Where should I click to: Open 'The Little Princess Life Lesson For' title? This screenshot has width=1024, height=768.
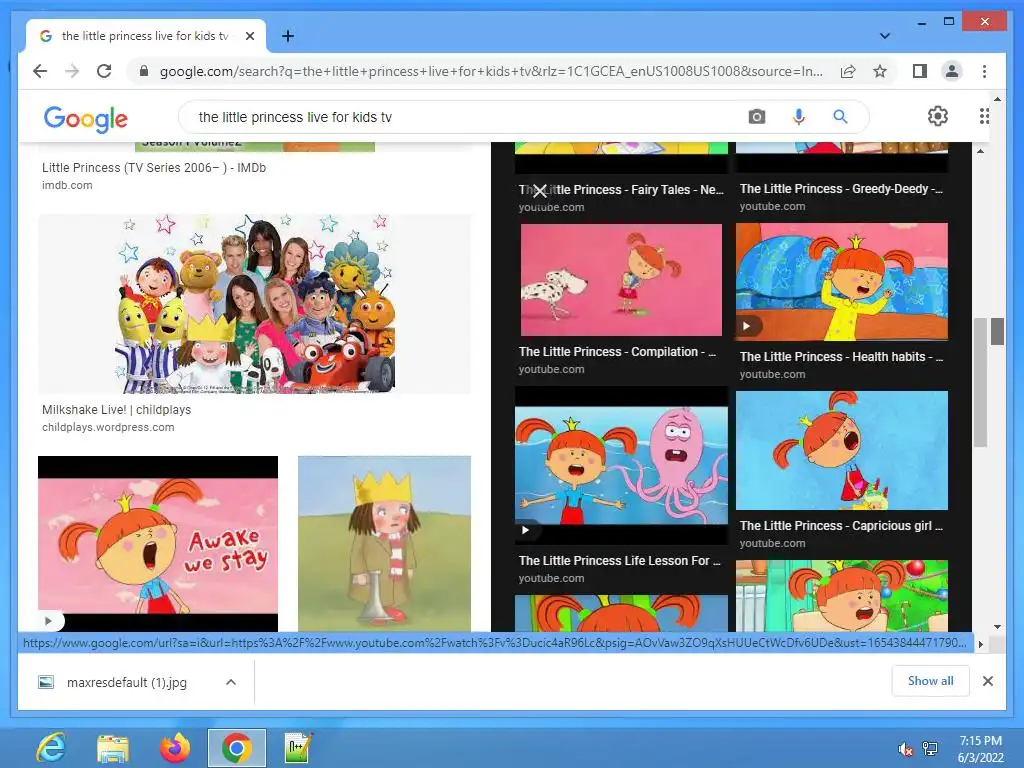pyautogui.click(x=619, y=560)
